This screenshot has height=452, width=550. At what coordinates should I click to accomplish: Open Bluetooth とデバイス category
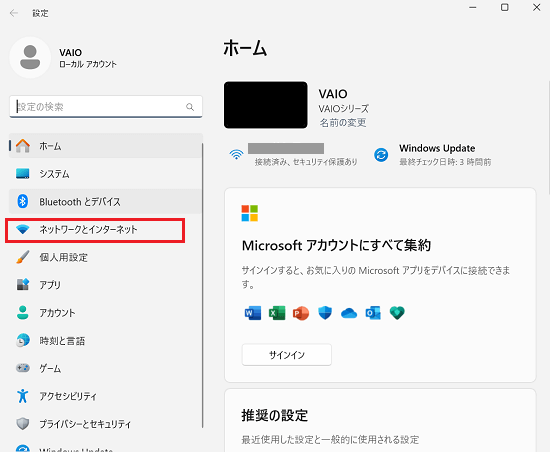[x=106, y=202]
